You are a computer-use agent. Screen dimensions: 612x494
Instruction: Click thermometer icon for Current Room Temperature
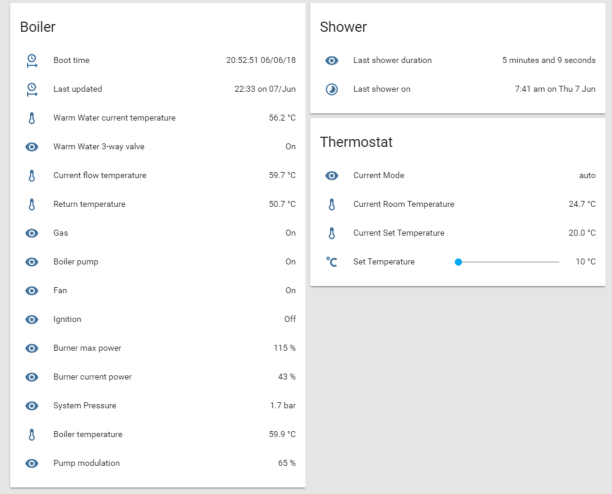tap(332, 204)
